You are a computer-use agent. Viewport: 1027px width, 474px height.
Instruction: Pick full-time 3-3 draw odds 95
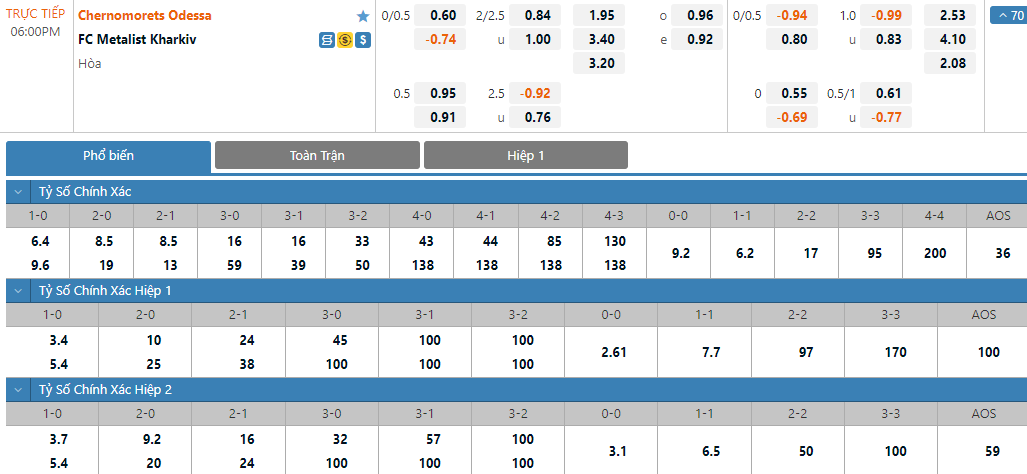pyautogui.click(x=874, y=253)
